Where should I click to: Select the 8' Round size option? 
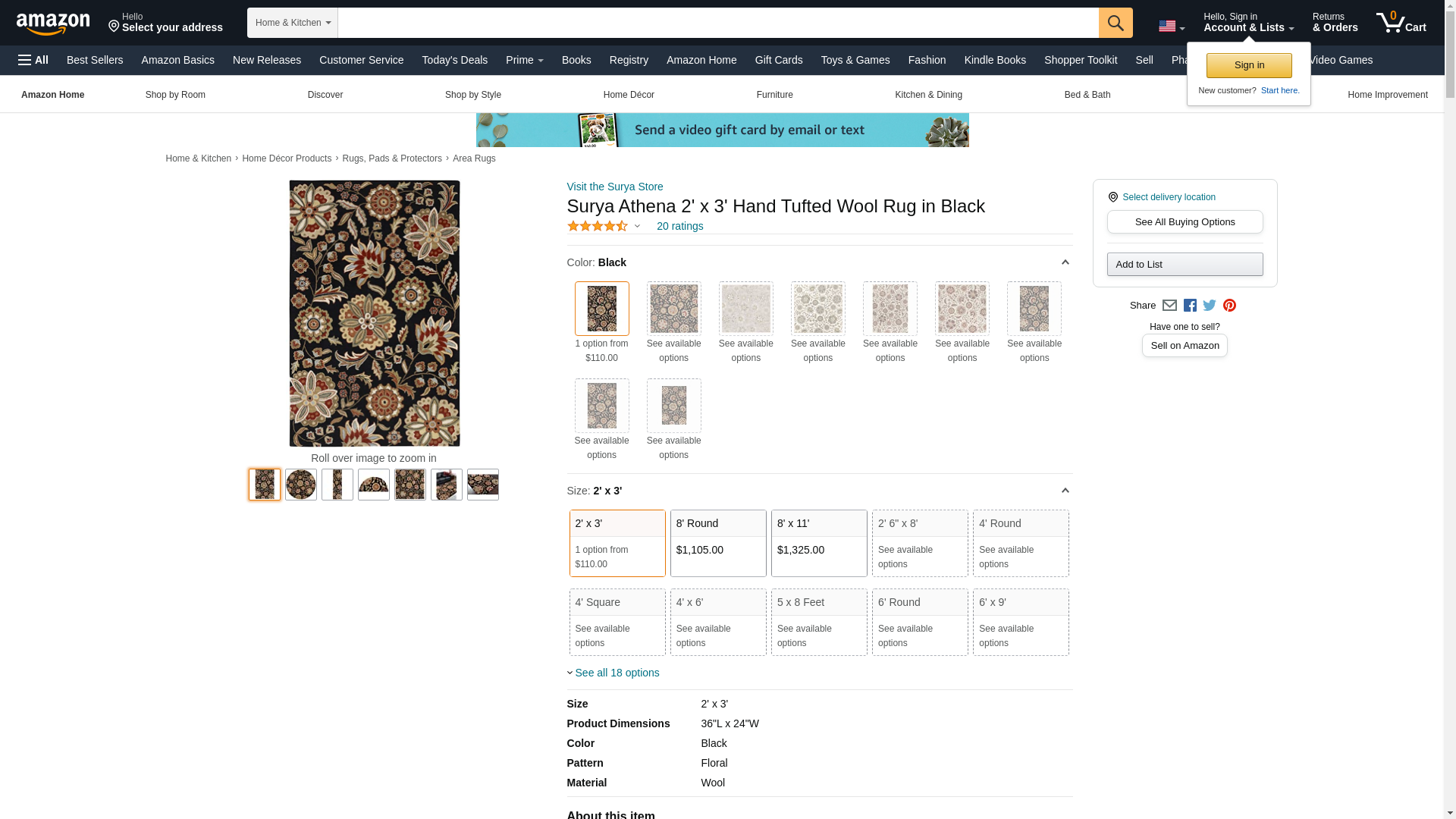point(717,543)
